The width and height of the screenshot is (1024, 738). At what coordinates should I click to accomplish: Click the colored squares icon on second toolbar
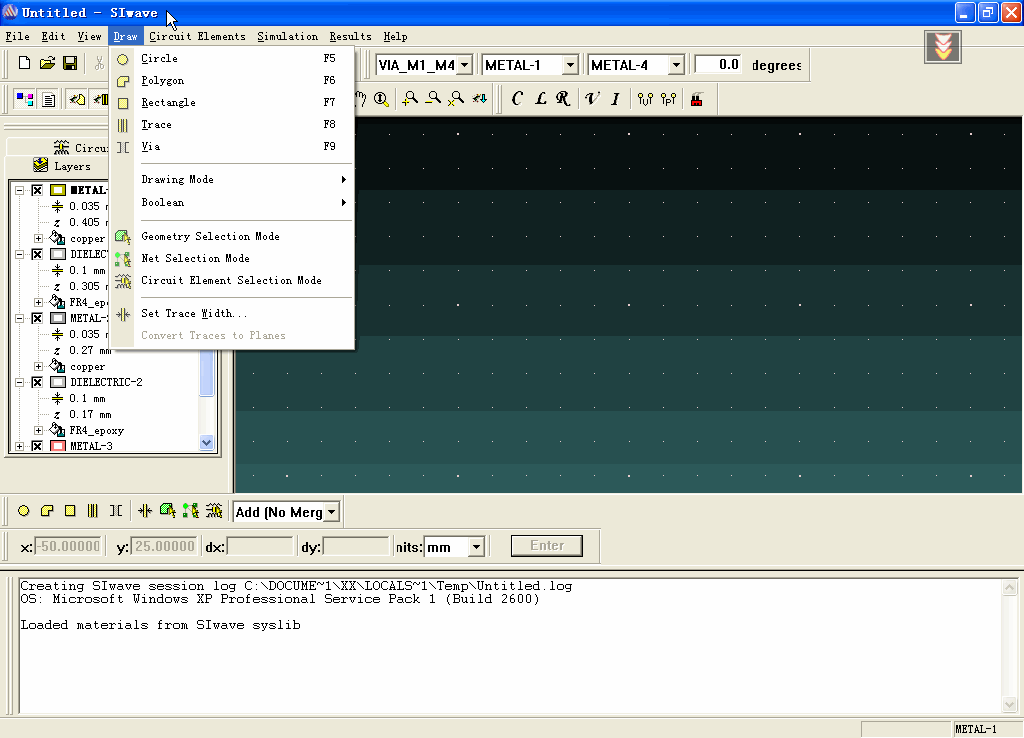tap(25, 99)
